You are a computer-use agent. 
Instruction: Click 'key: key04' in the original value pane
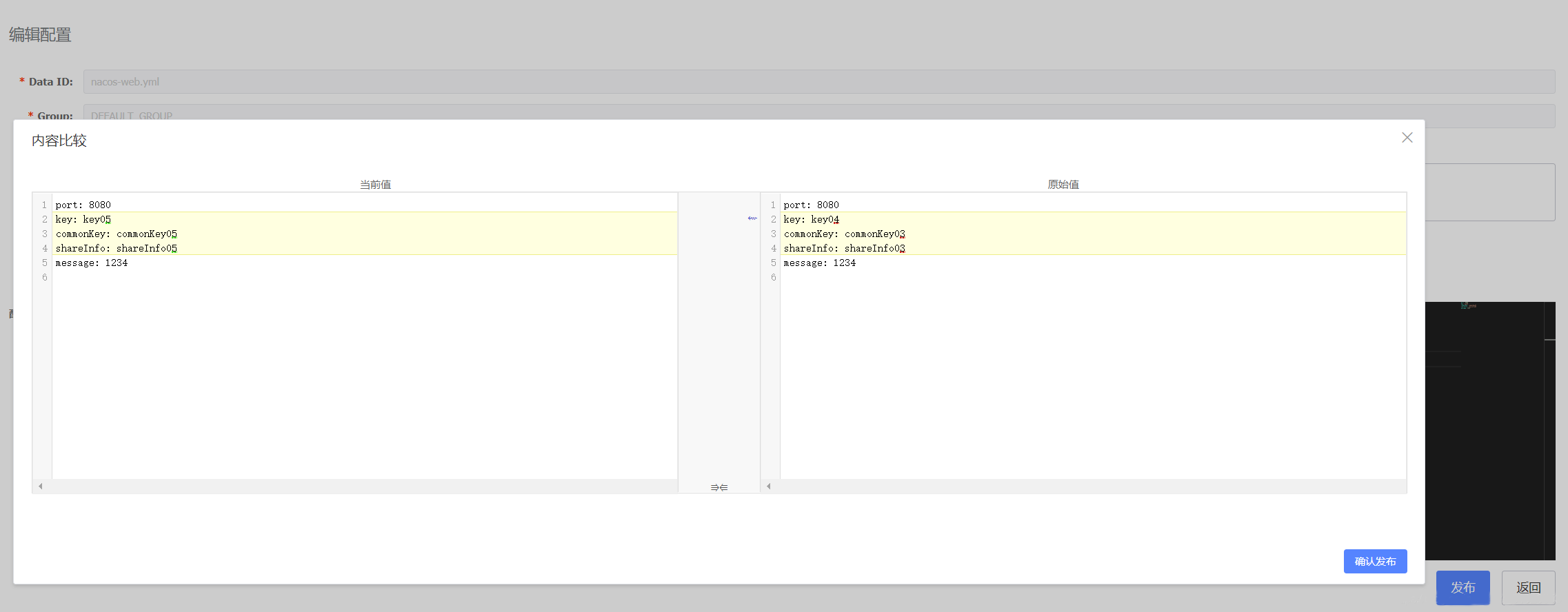click(811, 219)
